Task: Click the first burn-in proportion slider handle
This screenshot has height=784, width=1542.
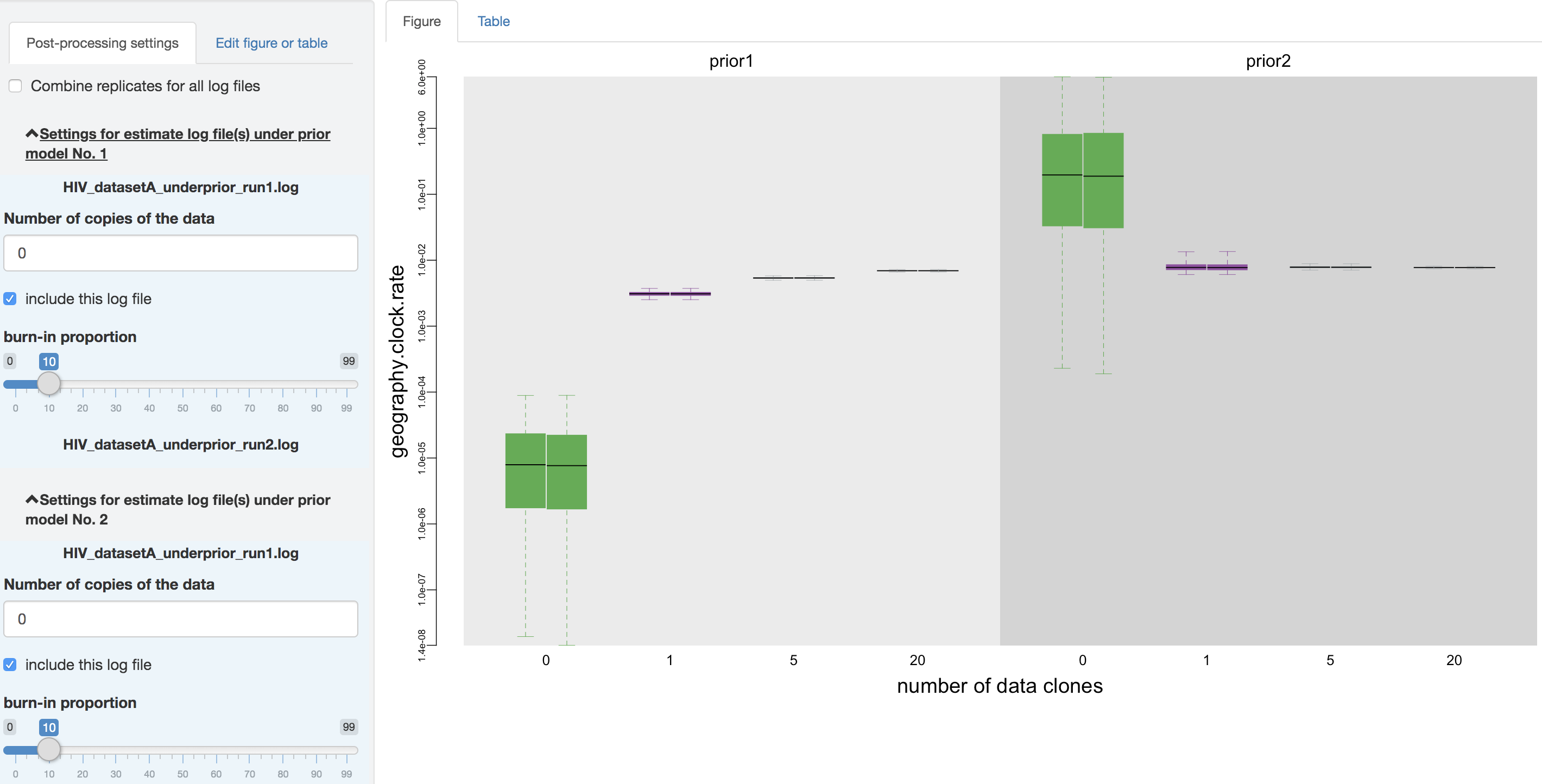Action: click(x=49, y=384)
